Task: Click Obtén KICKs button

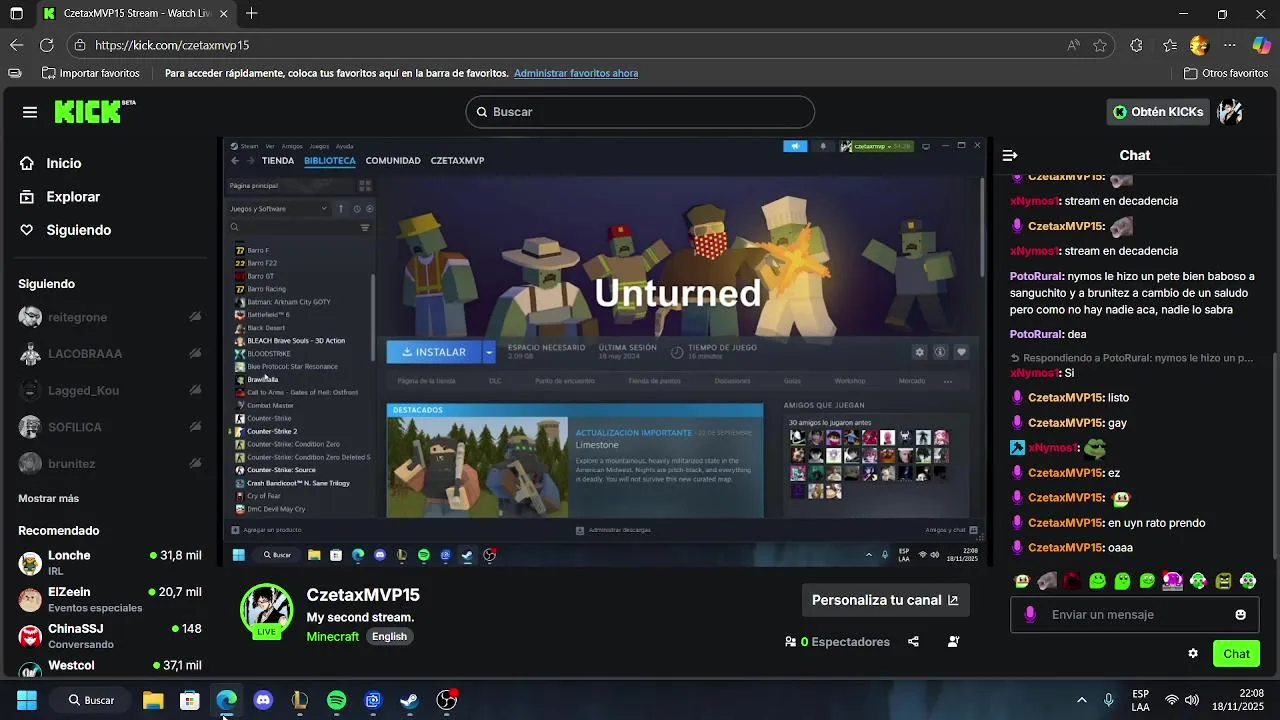Action: pyautogui.click(x=1158, y=112)
